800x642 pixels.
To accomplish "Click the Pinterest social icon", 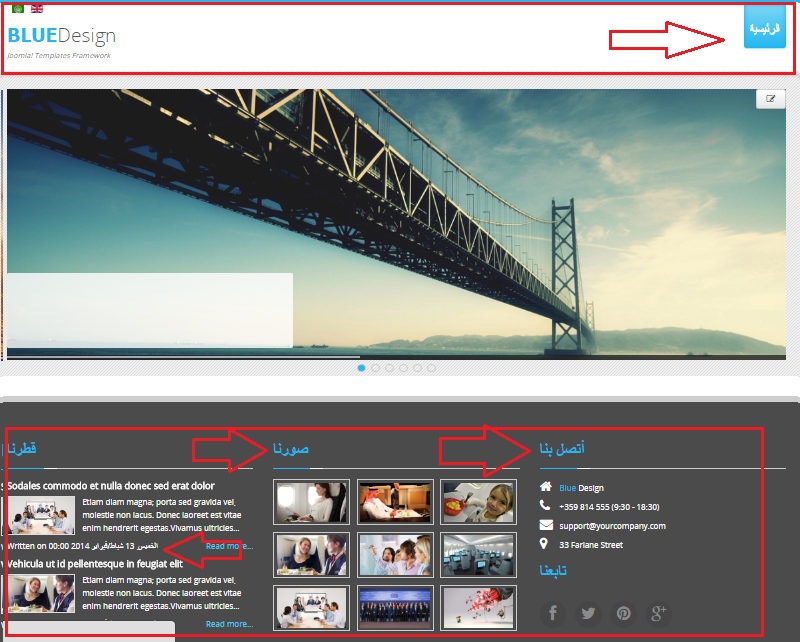I will tap(623, 613).
